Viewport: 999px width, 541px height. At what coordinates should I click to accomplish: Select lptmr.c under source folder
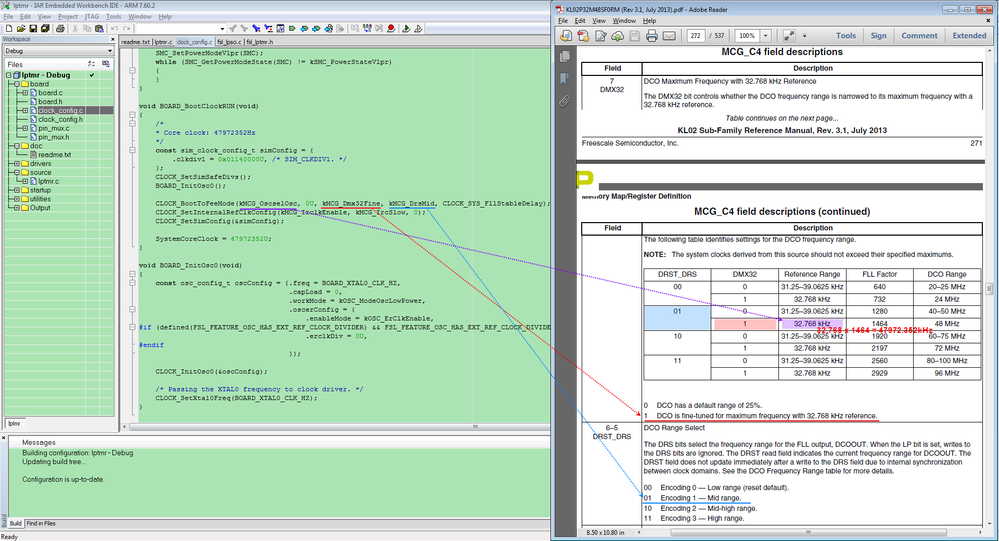click(48, 182)
